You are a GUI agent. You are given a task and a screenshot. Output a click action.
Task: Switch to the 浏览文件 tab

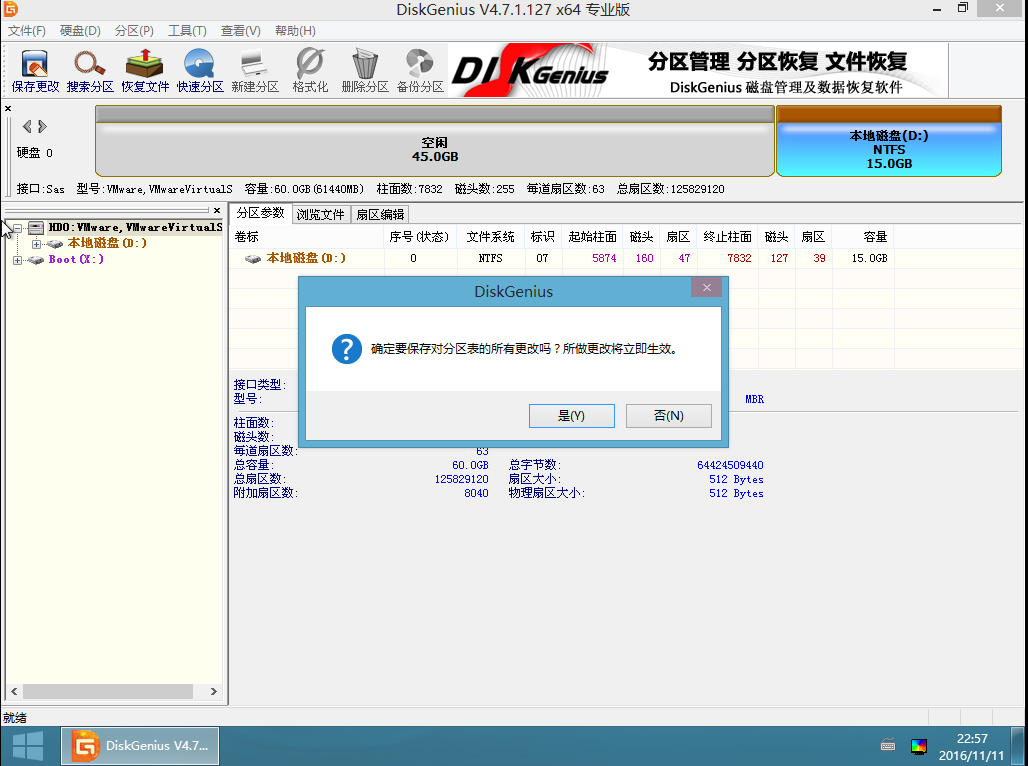pyautogui.click(x=321, y=214)
